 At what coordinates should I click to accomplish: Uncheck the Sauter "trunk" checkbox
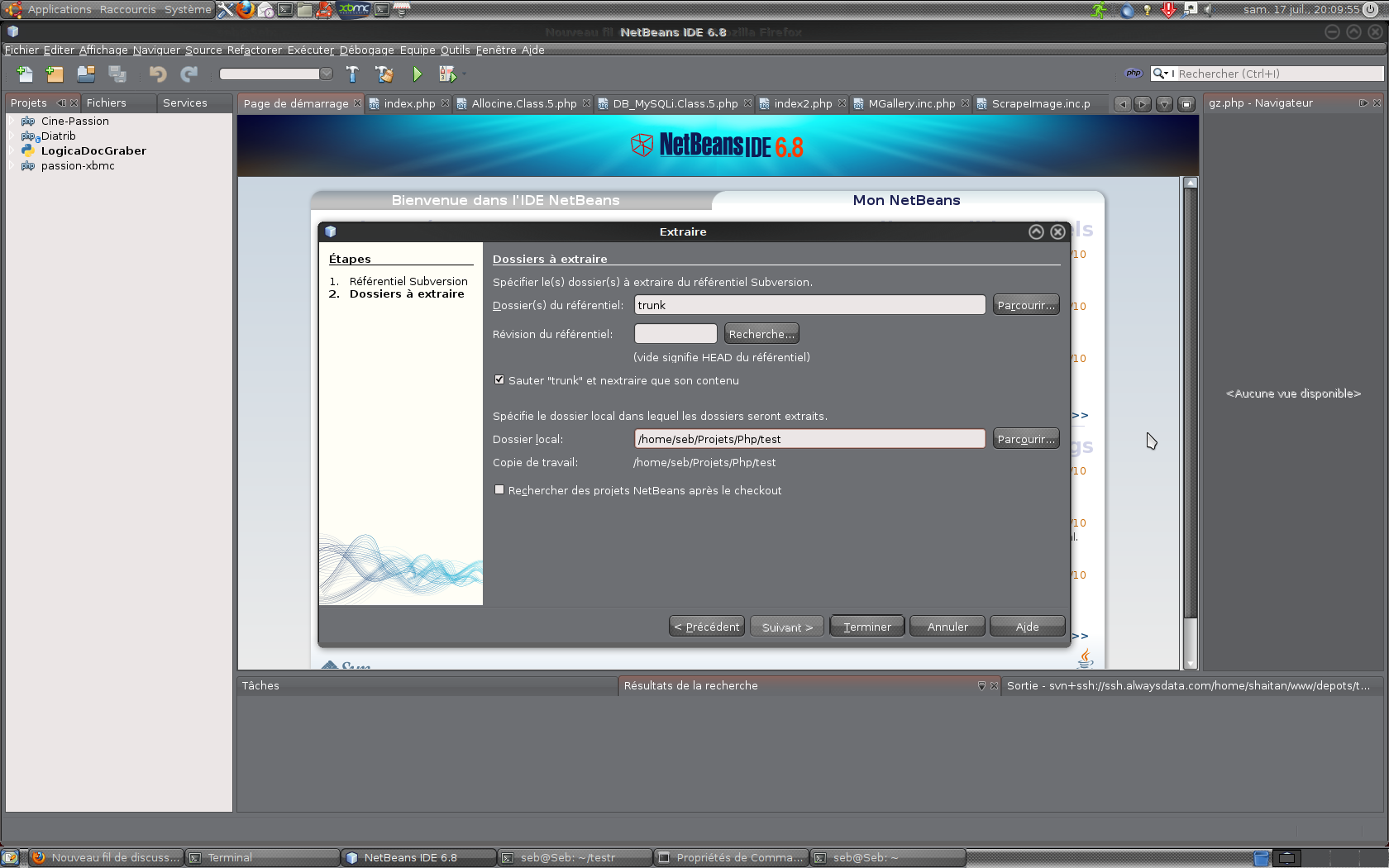pyautogui.click(x=499, y=380)
